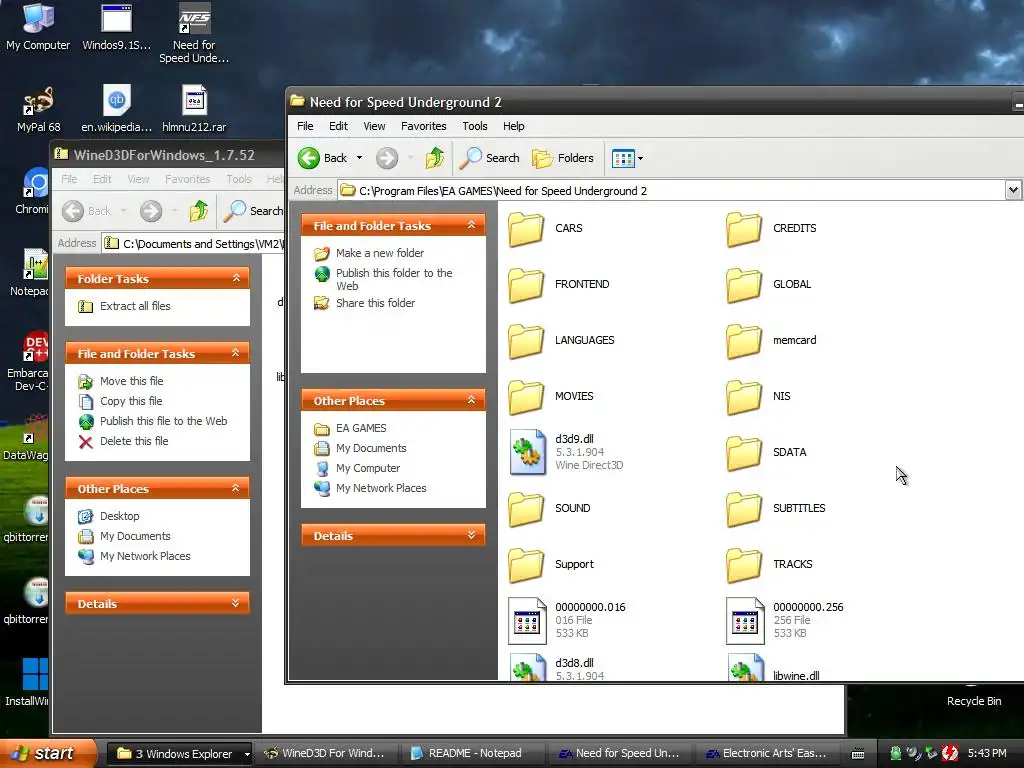The width and height of the screenshot is (1024, 768).
Task: Go to My Computer in Other Places
Action: coord(357,468)
